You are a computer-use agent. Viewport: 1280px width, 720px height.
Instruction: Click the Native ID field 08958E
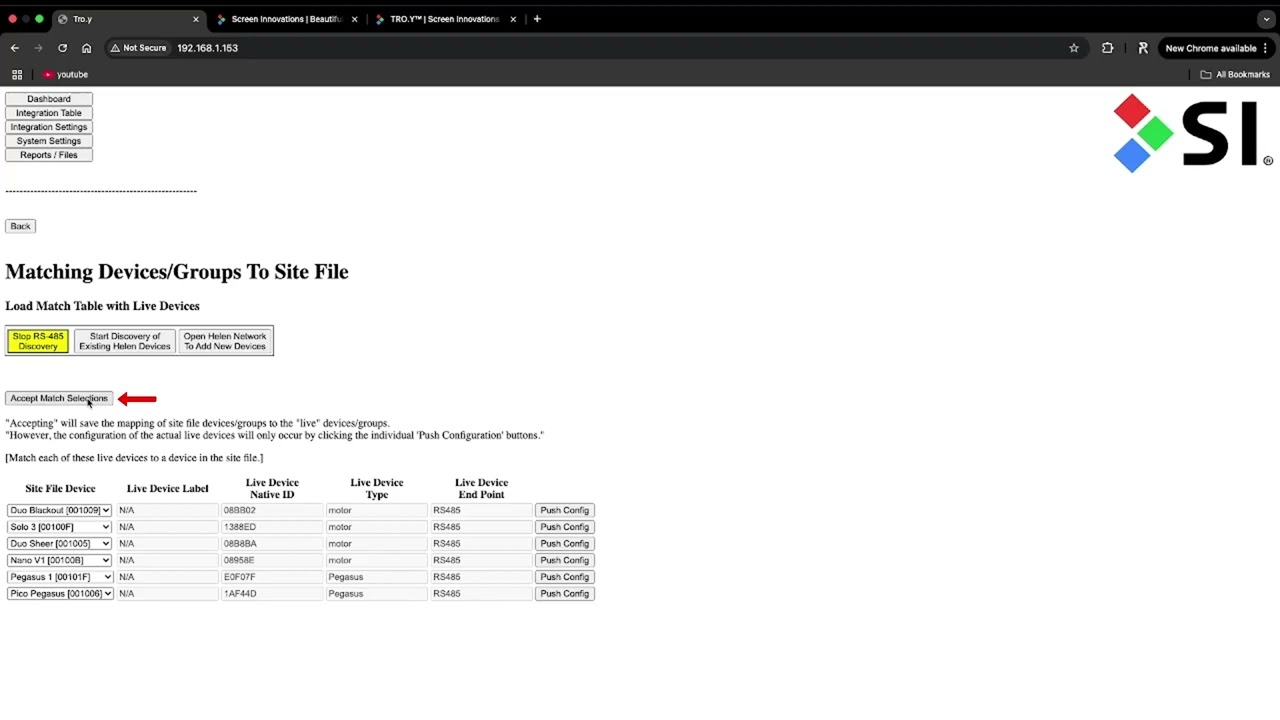272,560
